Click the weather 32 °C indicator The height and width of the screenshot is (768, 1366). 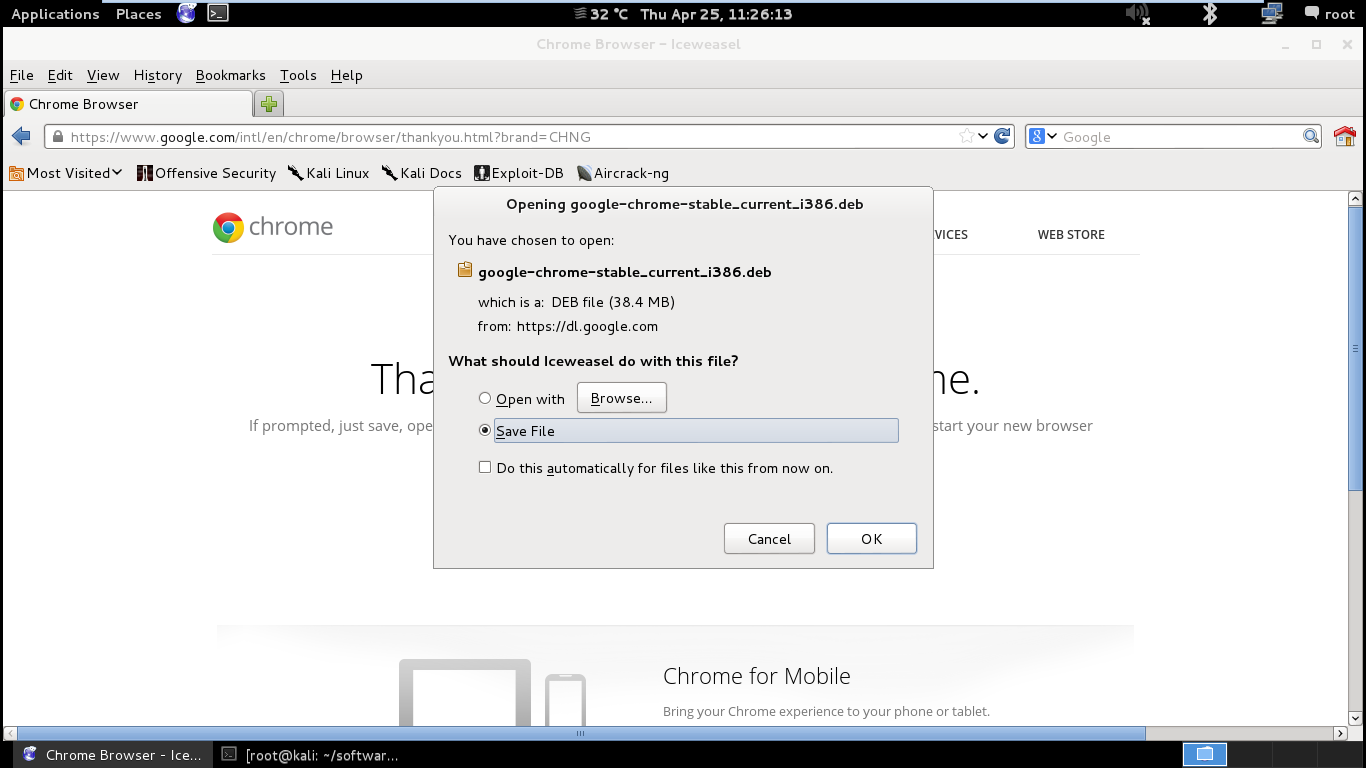coord(602,14)
